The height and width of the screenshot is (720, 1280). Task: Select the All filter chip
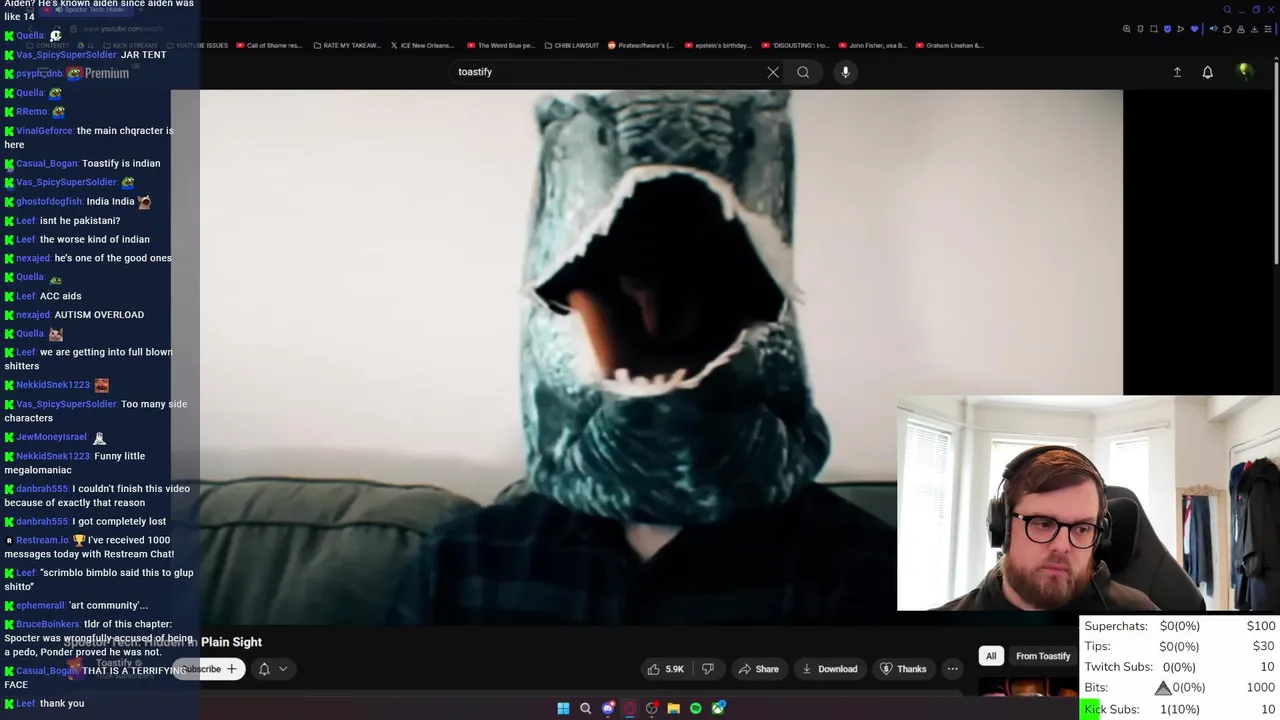(x=991, y=656)
